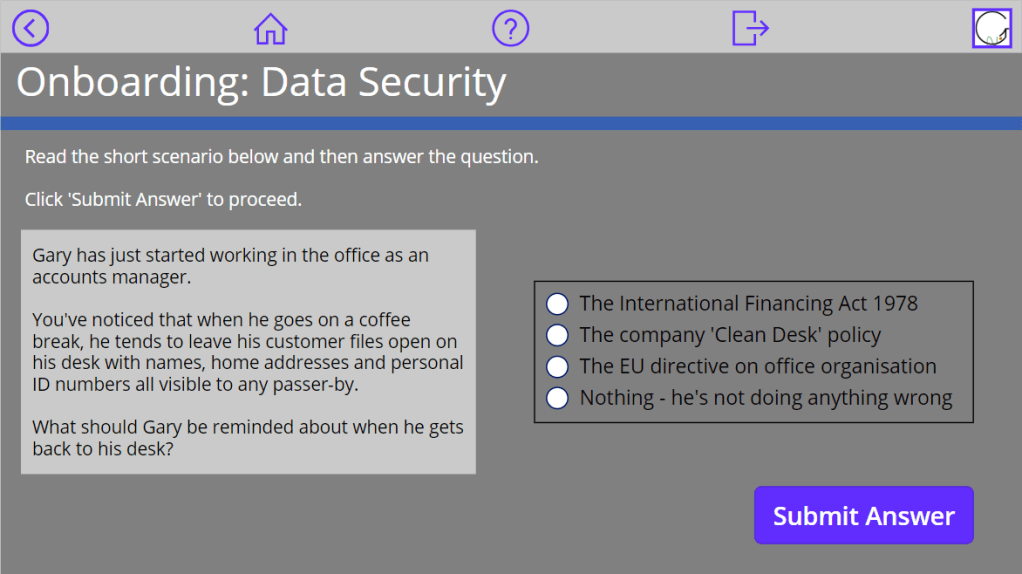Click the blue progress bar under the title
This screenshot has height=574, width=1022.
[511, 123]
